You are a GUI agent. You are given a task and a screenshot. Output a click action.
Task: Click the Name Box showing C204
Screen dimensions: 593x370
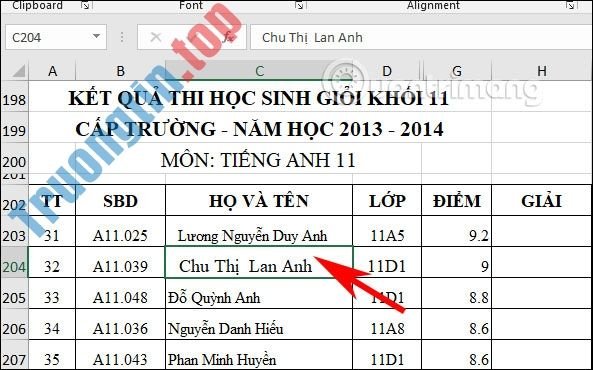point(56,37)
